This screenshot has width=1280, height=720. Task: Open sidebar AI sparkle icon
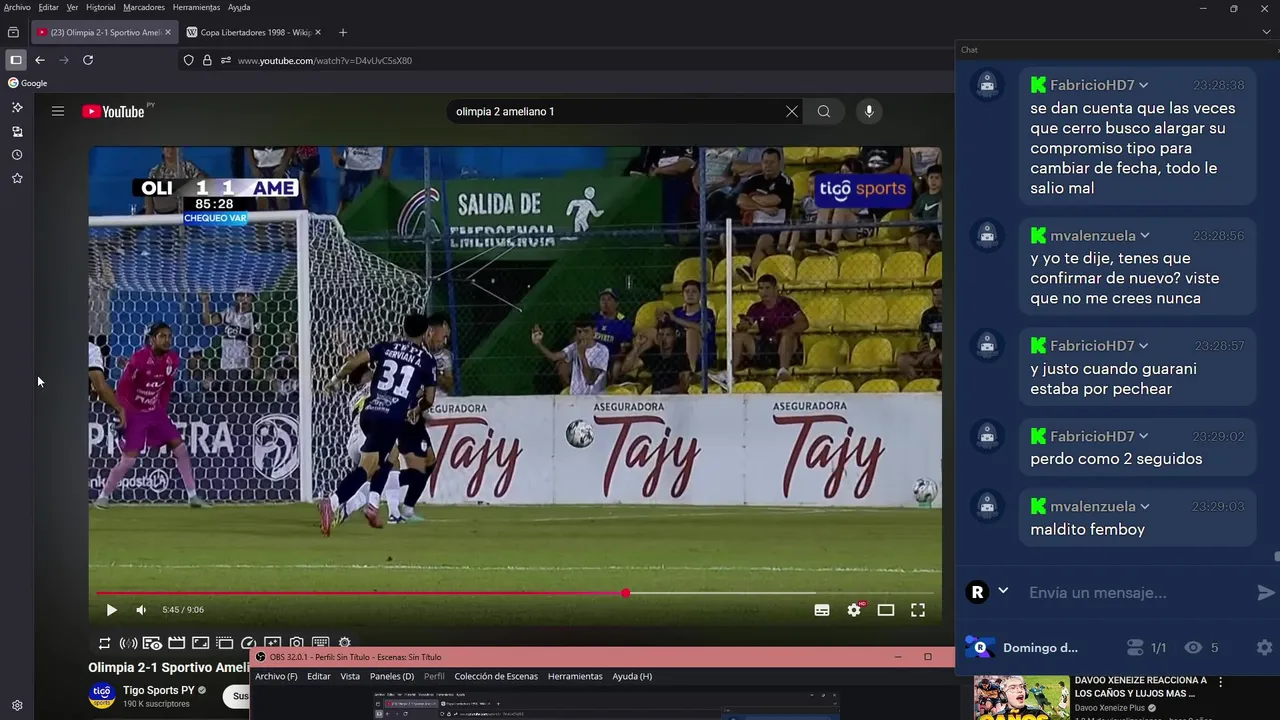[x=17, y=107]
